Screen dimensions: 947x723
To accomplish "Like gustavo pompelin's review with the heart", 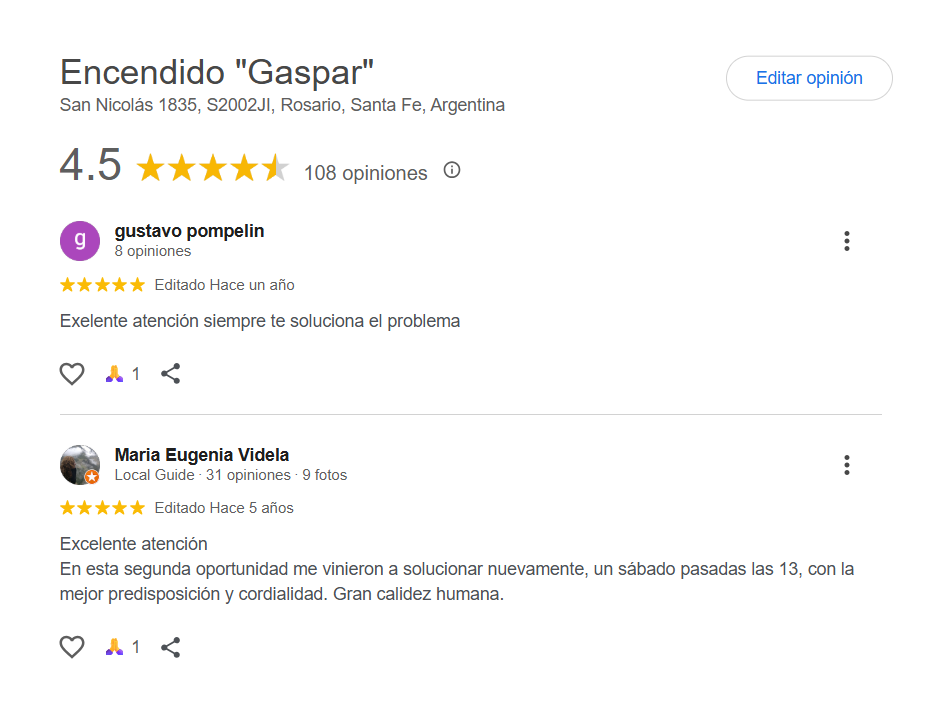I will click(x=72, y=374).
